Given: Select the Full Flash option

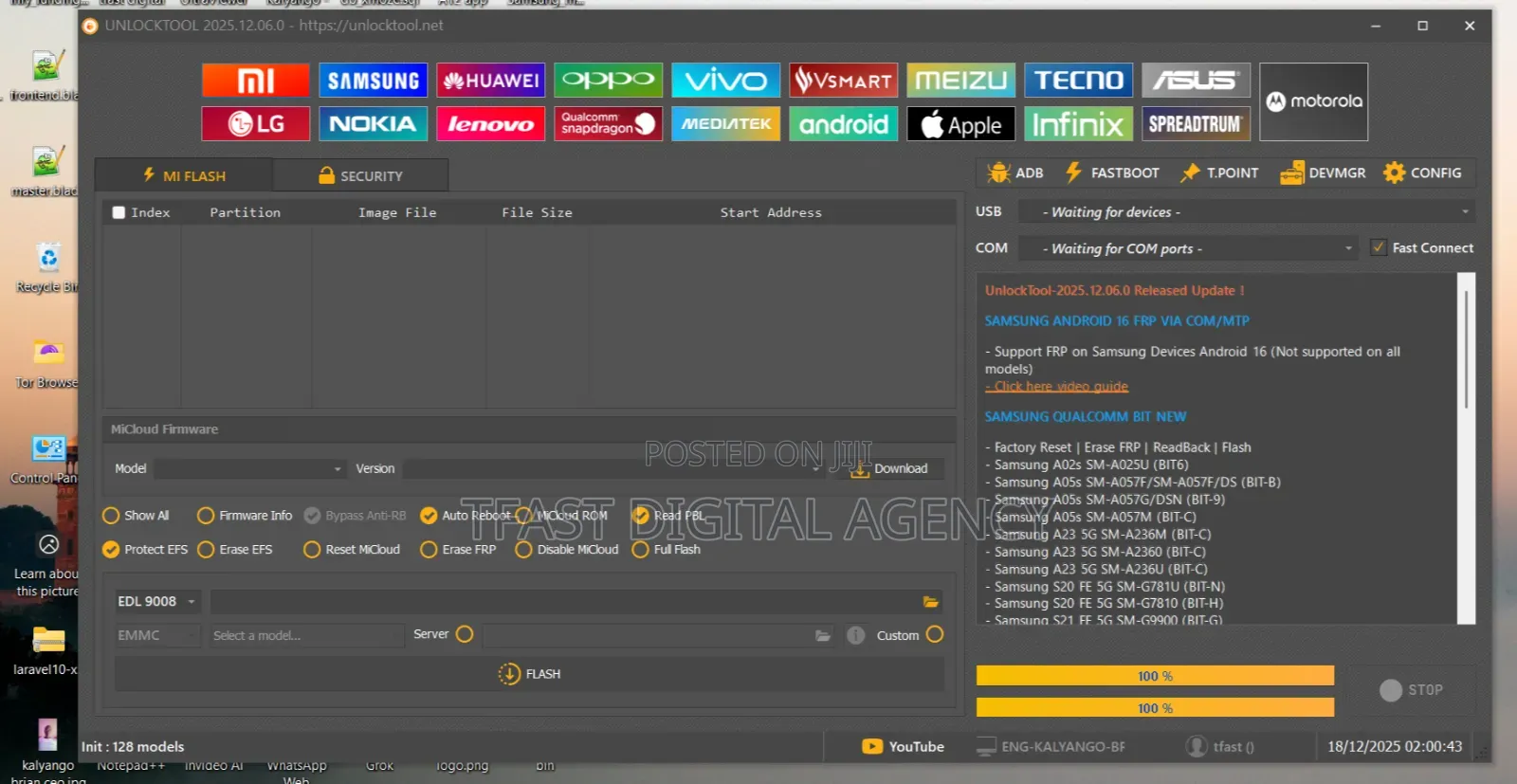Looking at the screenshot, I should tap(667, 550).
